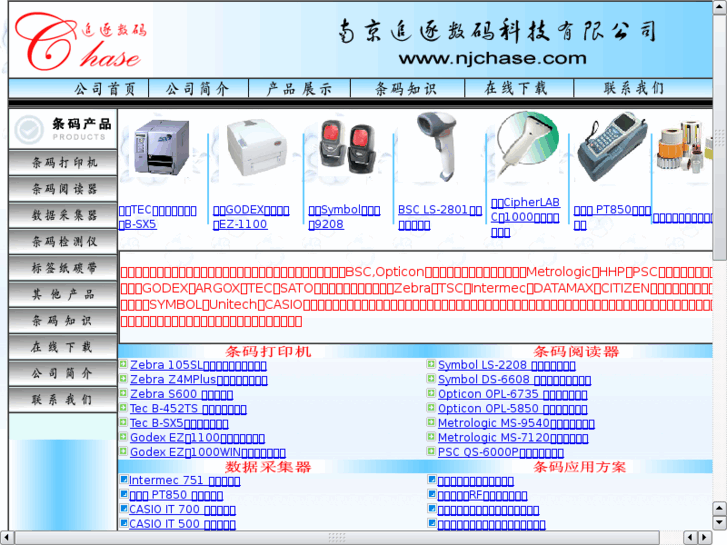Open the BSC LS-2801 text link
Image resolution: width=727 pixels, height=545 pixels.
(440, 217)
